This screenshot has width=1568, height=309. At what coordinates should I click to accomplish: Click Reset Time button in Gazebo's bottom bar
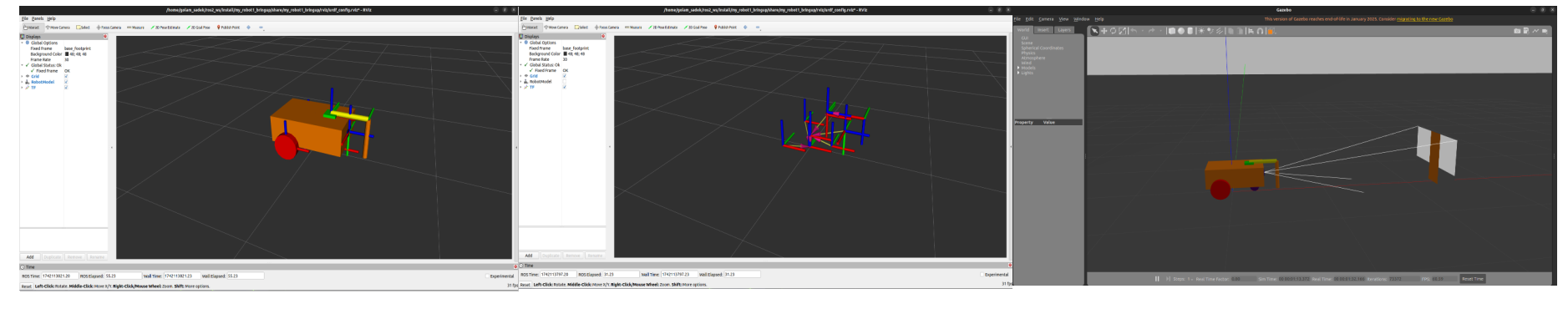pos(1473,279)
